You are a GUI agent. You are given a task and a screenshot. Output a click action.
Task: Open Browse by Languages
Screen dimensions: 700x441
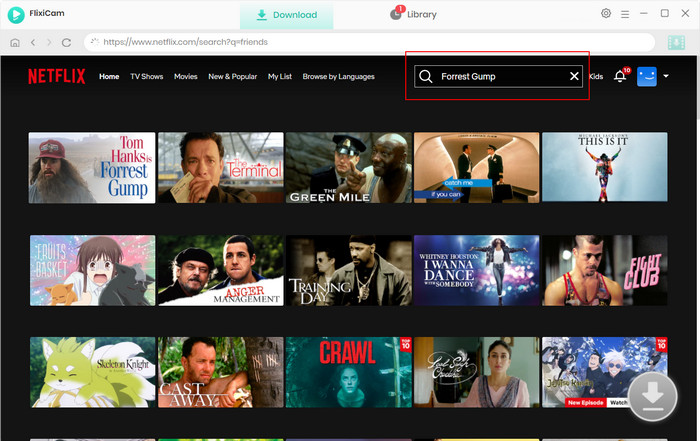338,77
